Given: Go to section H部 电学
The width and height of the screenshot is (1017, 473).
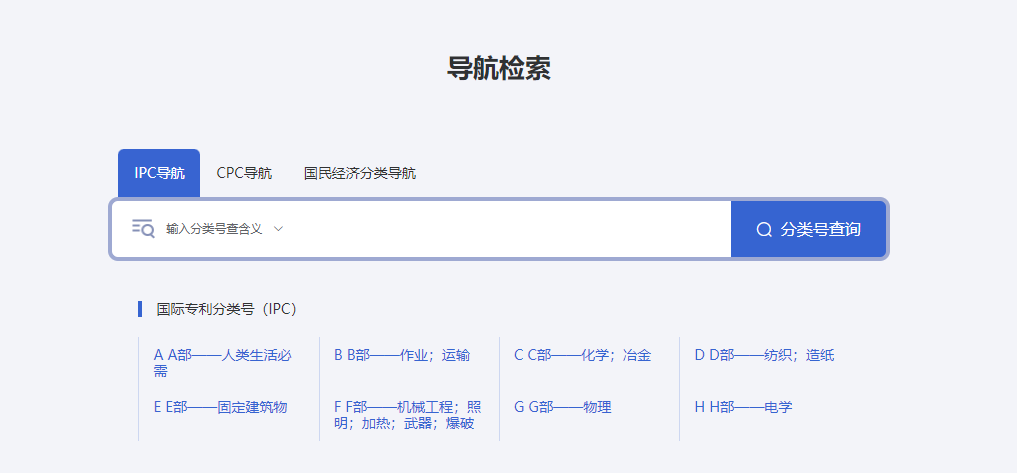Looking at the screenshot, I should click(742, 407).
